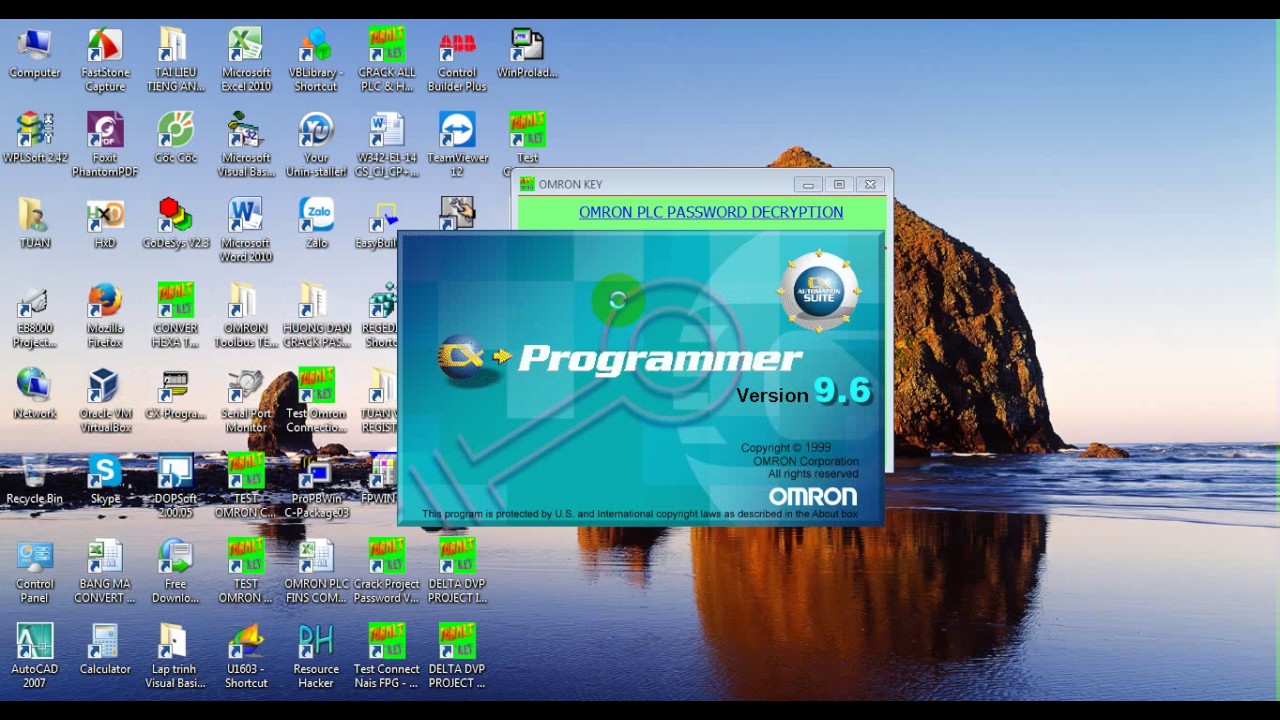
Task: Open Test Omron Connection shortcut
Action: click(316, 401)
